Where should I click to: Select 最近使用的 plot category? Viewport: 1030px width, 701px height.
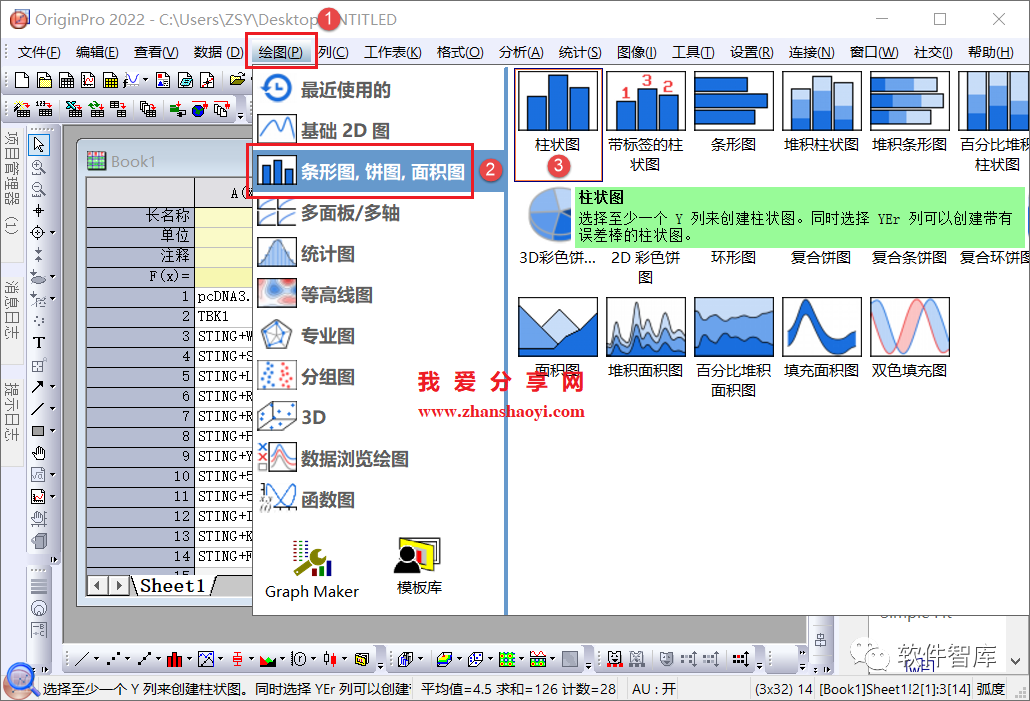point(379,90)
